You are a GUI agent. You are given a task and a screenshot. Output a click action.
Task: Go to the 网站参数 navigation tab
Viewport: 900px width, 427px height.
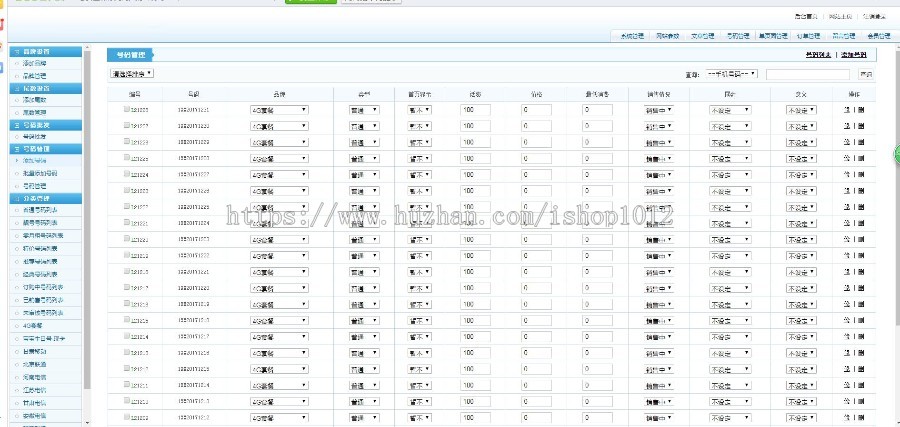click(x=668, y=36)
